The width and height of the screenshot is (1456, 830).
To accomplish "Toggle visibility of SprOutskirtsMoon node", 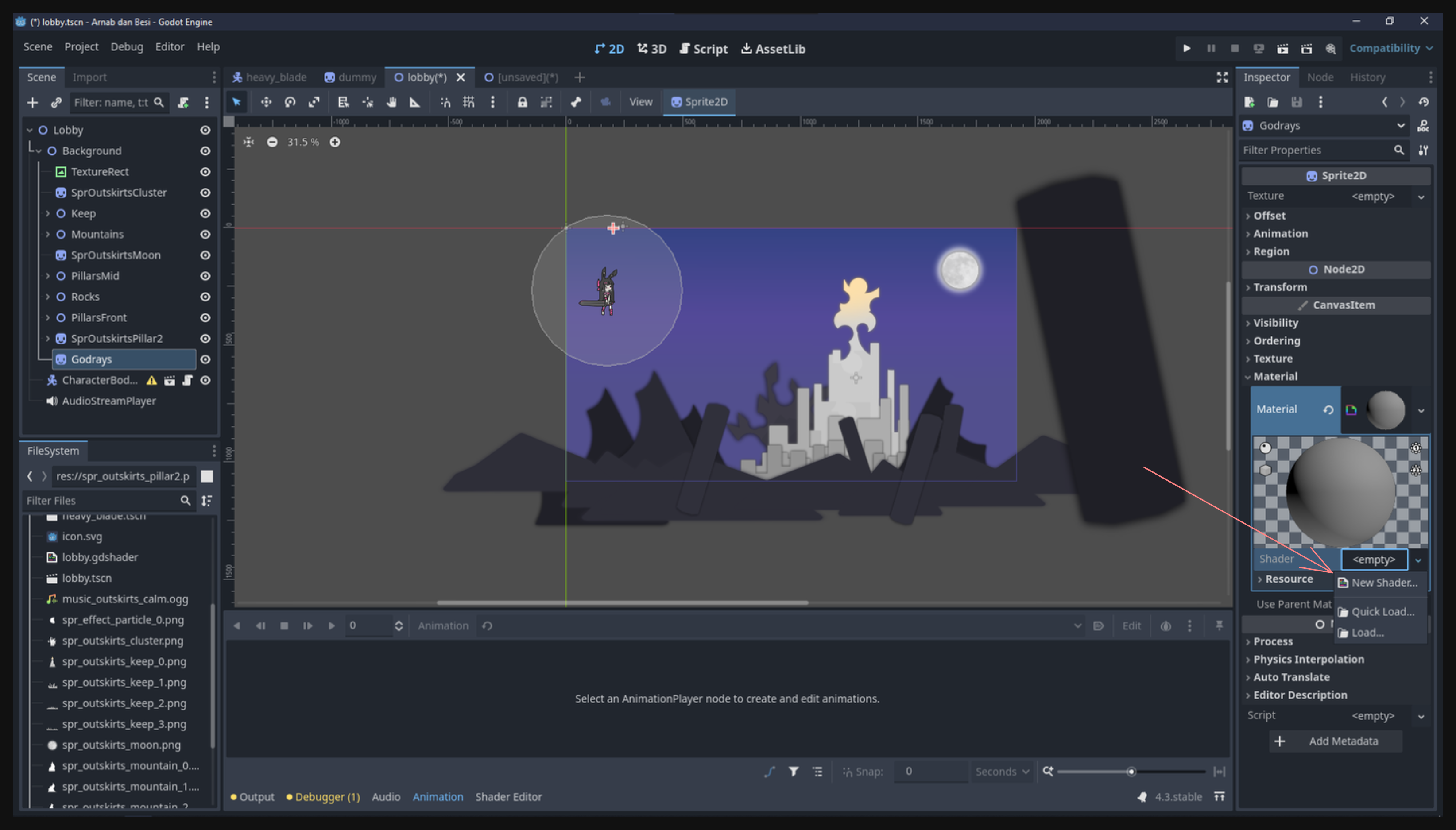I will tap(205, 255).
